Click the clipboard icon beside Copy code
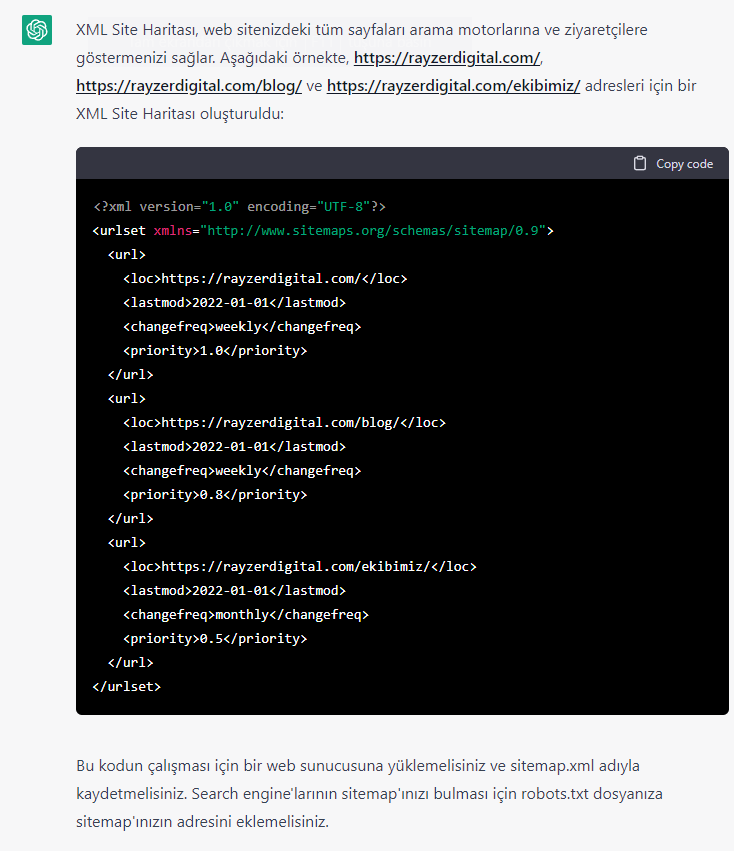This screenshot has height=851, width=734. [640, 163]
